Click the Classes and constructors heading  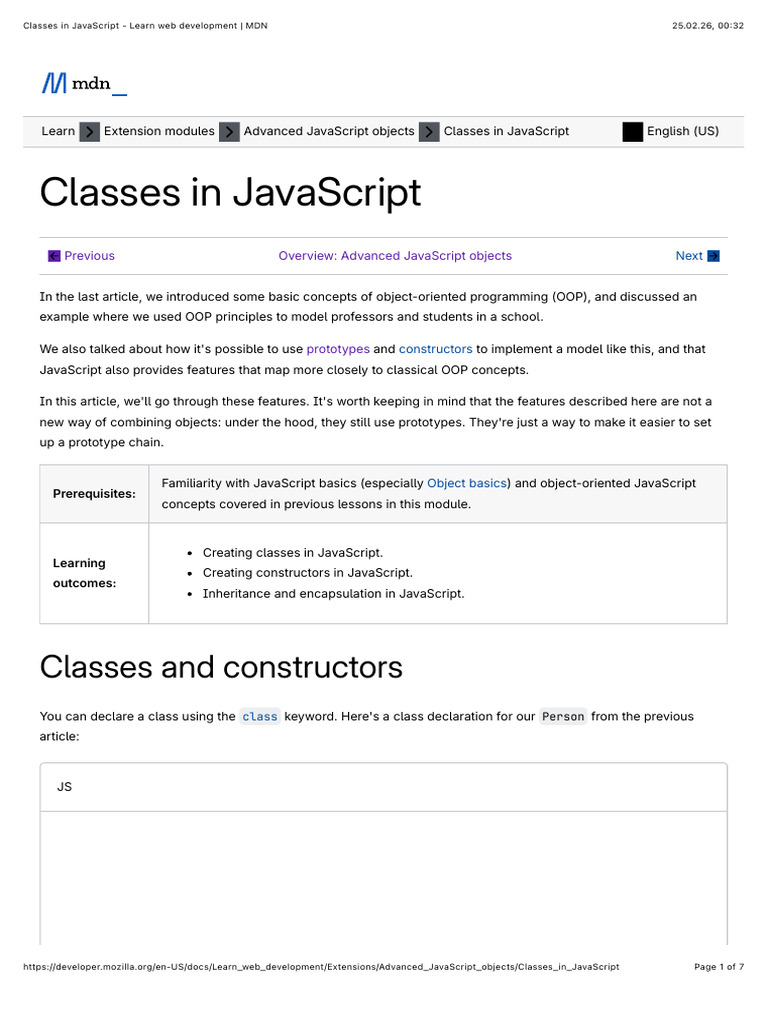221,667
